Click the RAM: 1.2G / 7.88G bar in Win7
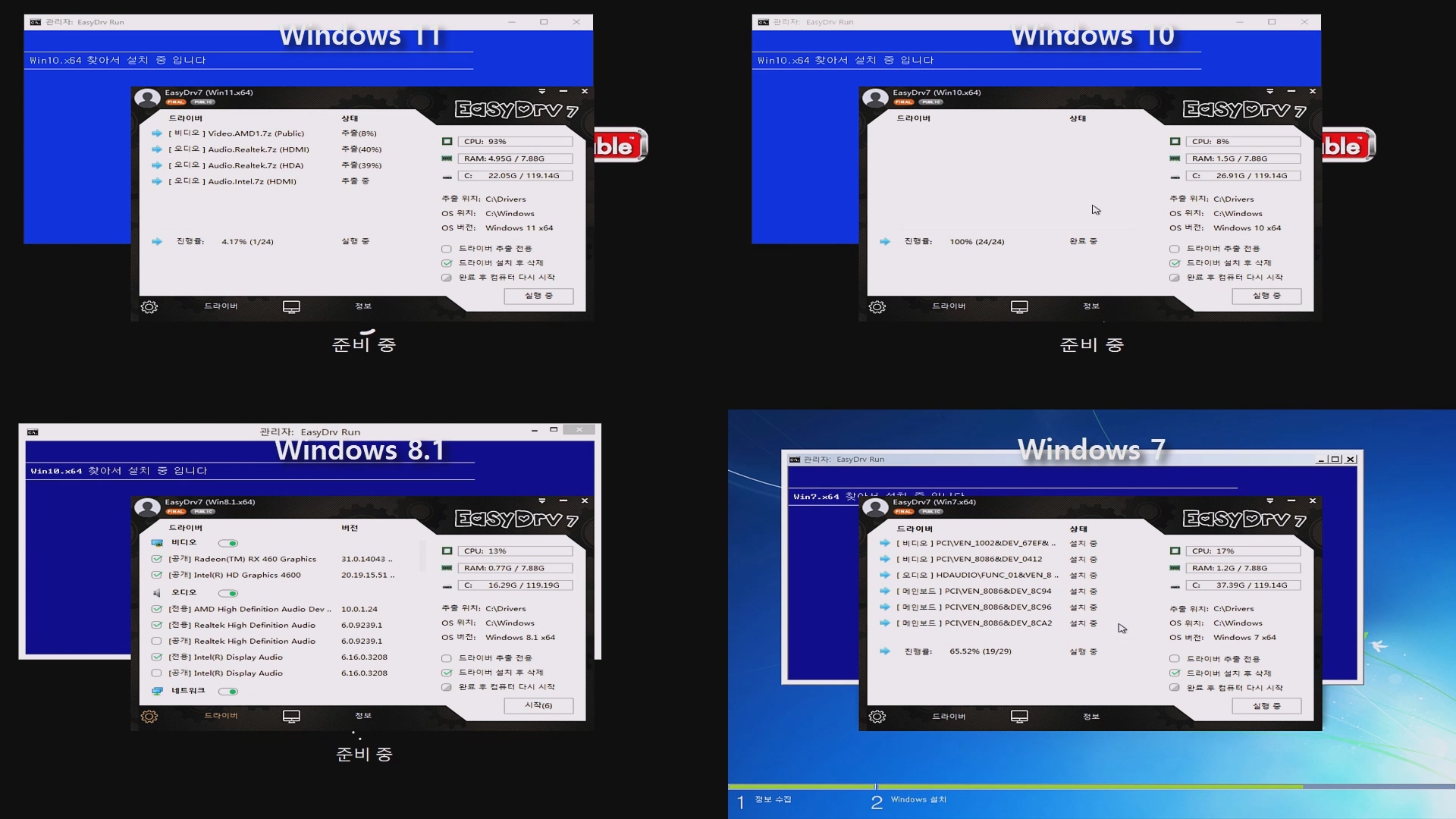This screenshot has width=1456, height=819. [1244, 568]
